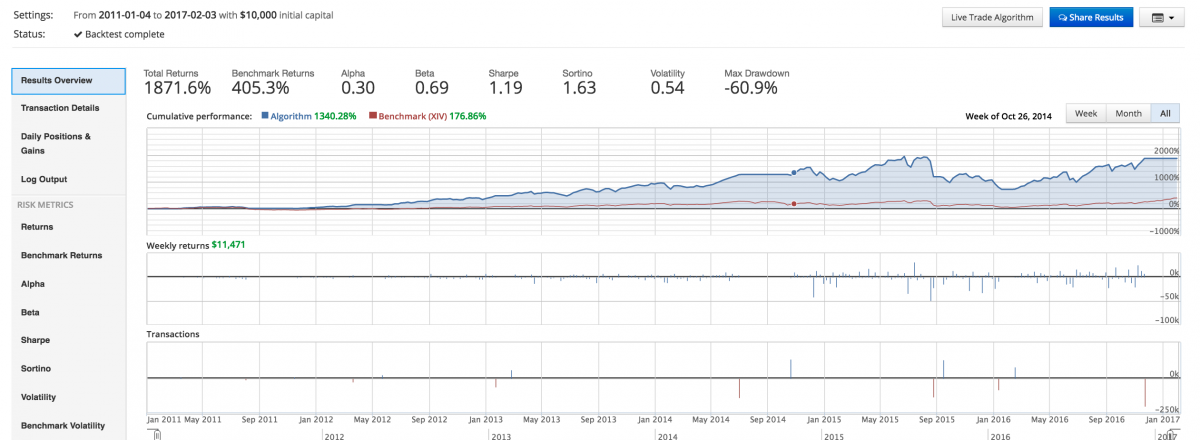Click the blue Algorithm legend swatch
Viewport: 1200px width, 440px height.
pos(264,116)
